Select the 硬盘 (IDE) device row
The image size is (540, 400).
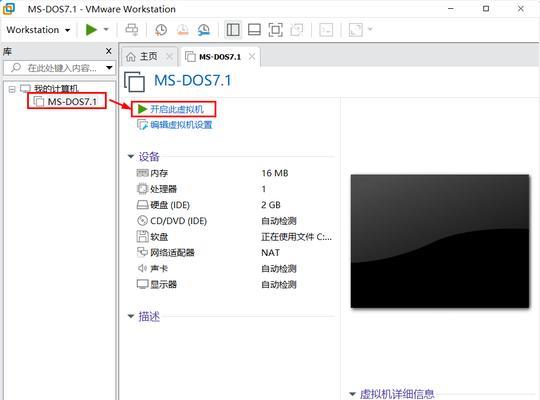click(x=235, y=205)
